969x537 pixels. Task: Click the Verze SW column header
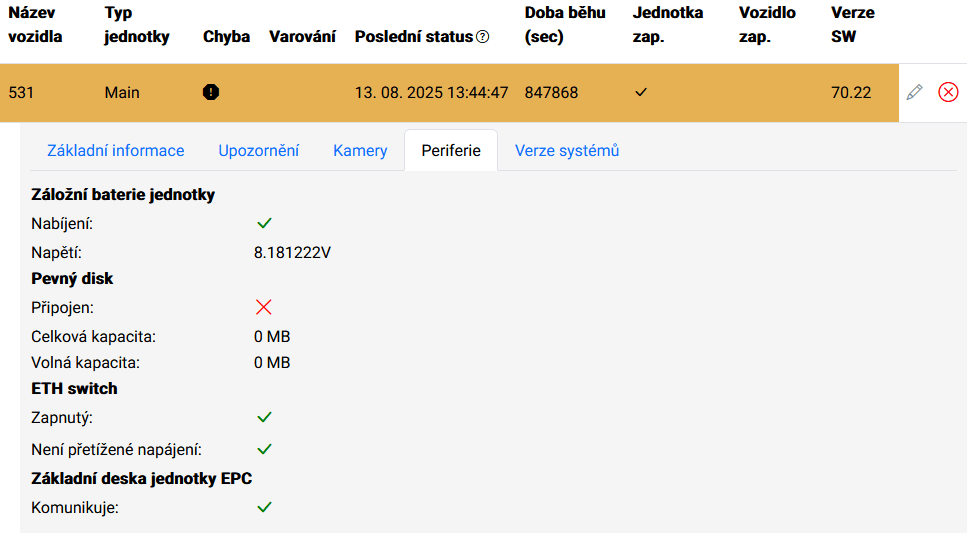853,25
